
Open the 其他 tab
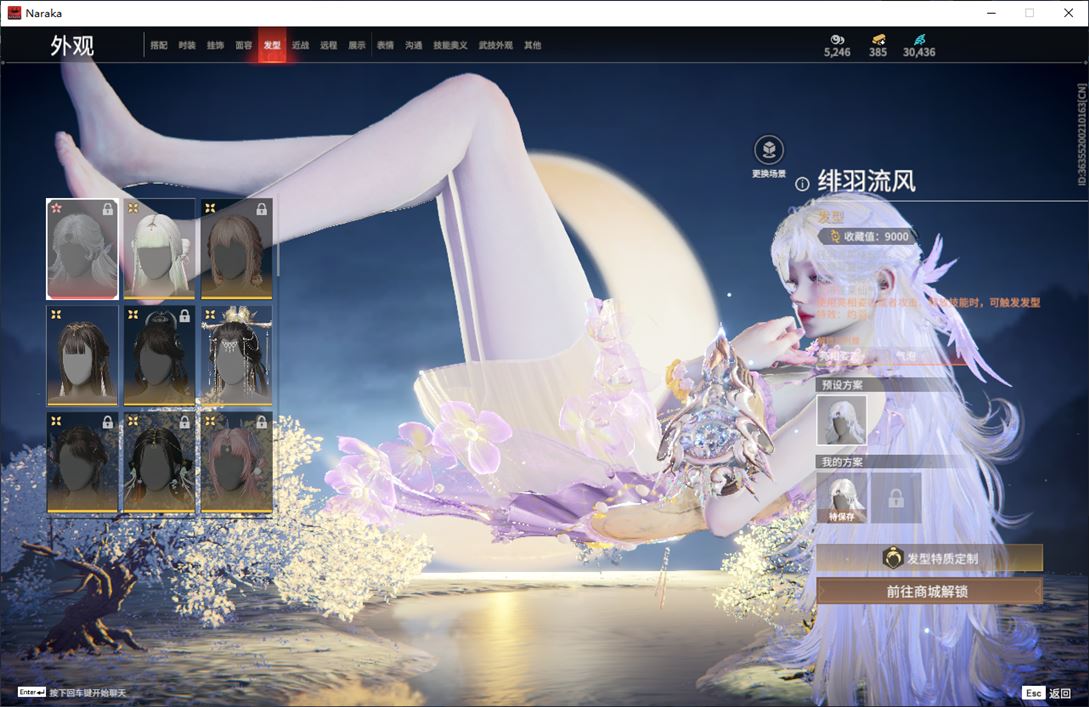pos(533,46)
